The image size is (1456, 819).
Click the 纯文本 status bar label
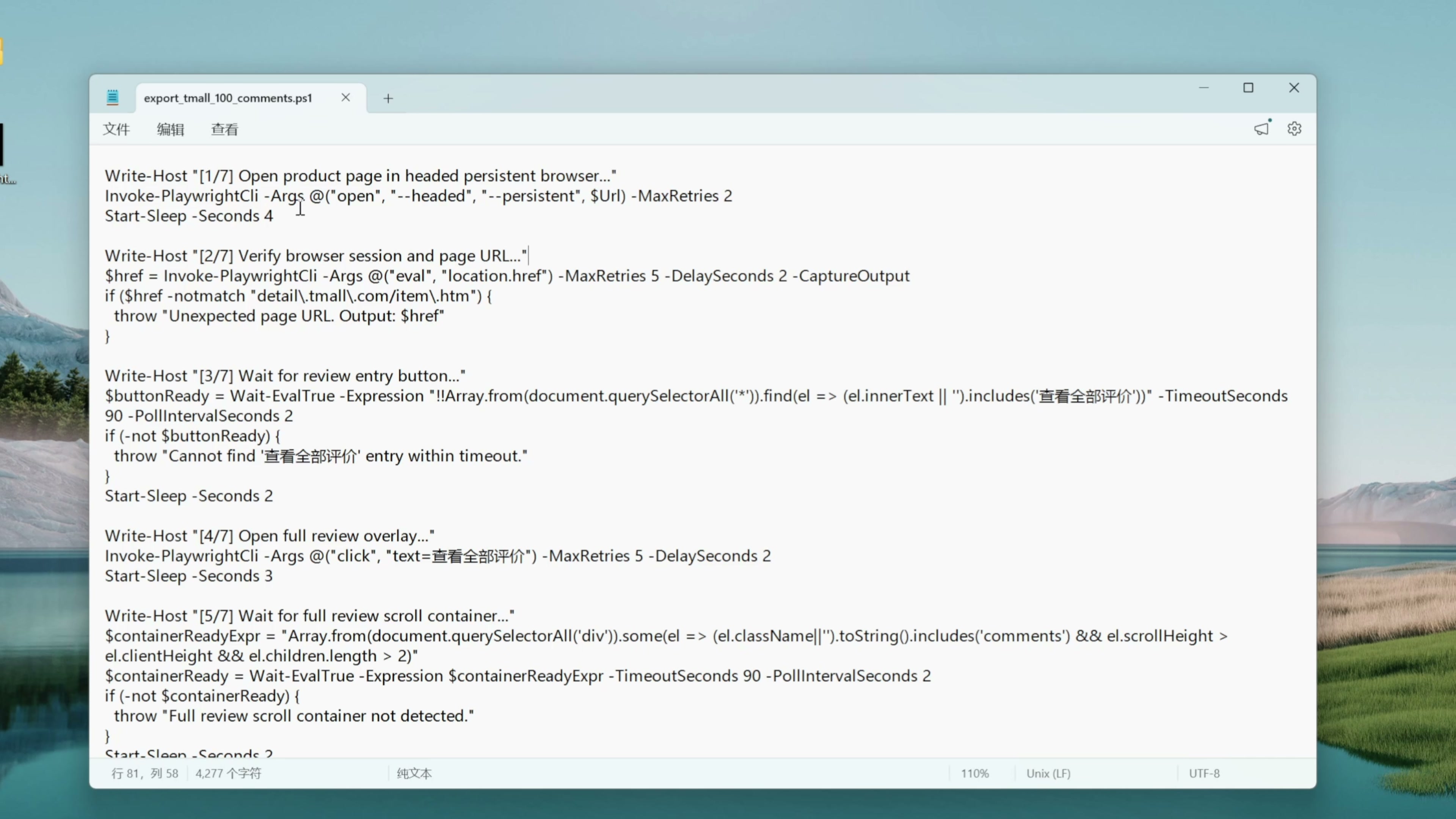(414, 773)
